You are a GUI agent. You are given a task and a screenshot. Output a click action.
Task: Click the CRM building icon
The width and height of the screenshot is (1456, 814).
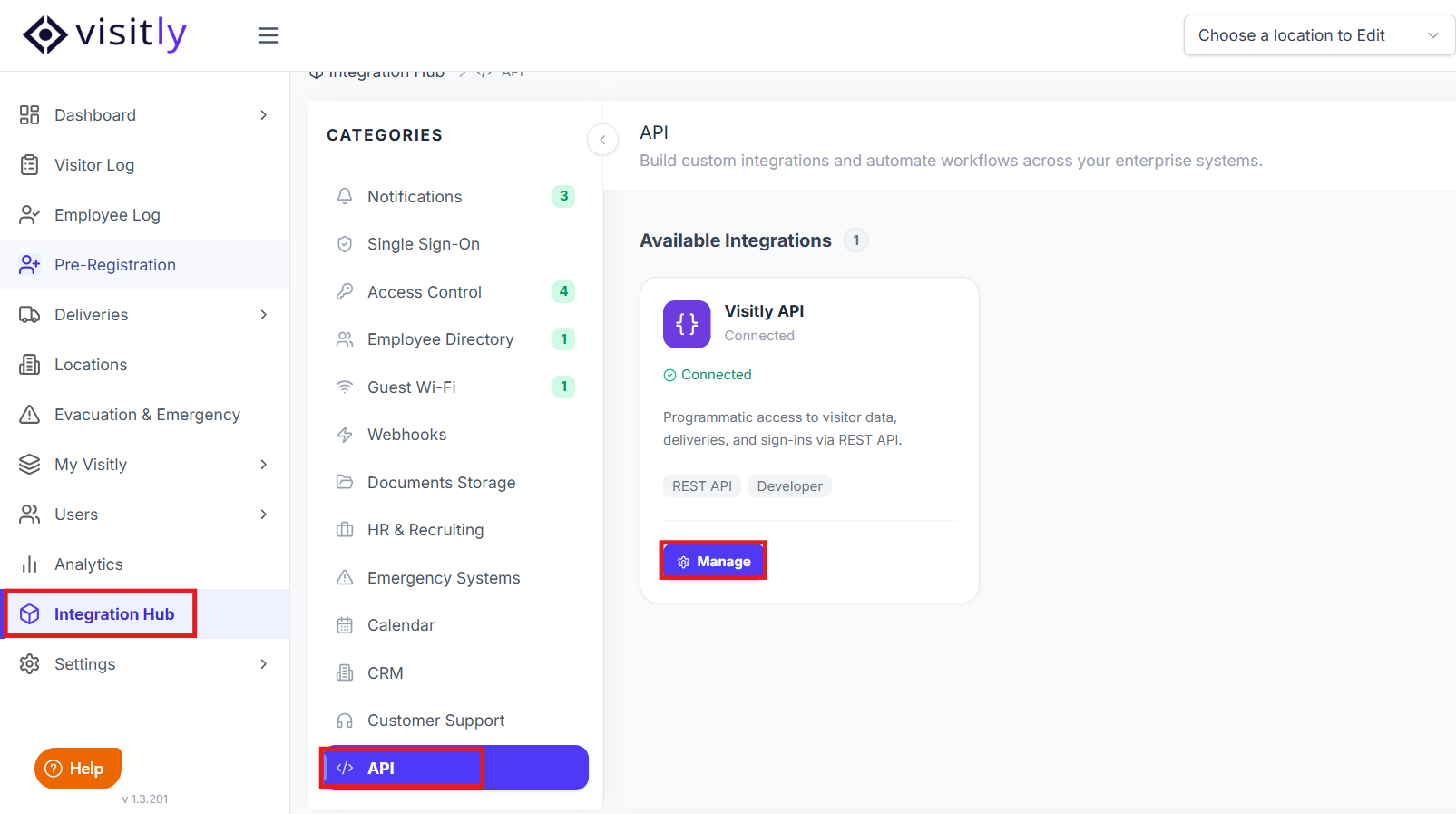point(345,672)
